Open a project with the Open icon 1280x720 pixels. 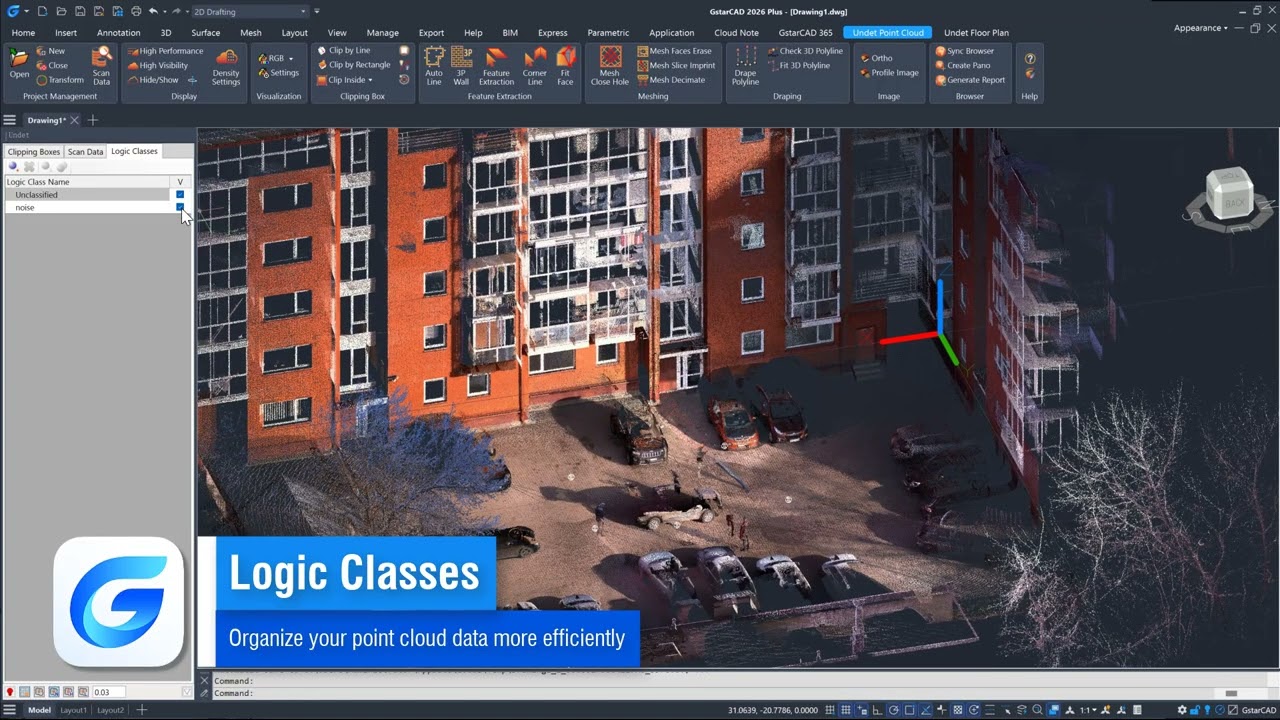tap(19, 63)
